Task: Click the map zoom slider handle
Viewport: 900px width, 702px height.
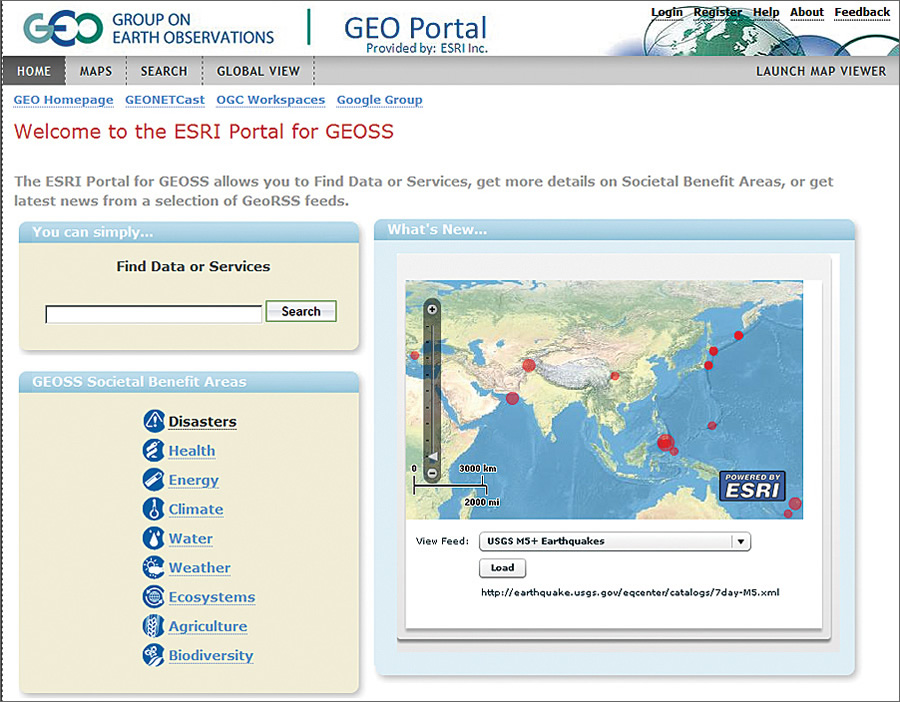Action: point(433,456)
